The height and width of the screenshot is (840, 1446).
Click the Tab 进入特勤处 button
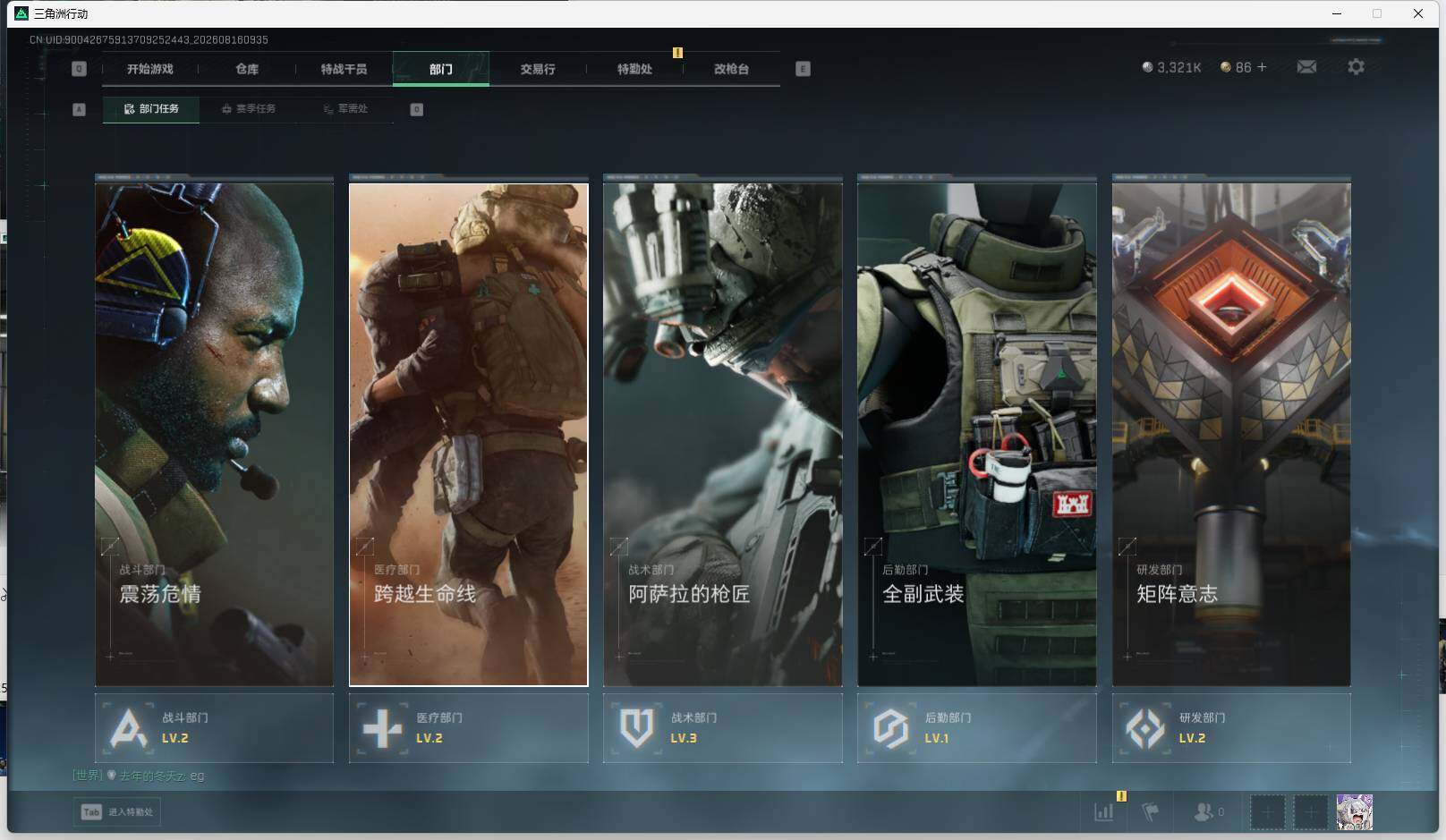click(117, 812)
